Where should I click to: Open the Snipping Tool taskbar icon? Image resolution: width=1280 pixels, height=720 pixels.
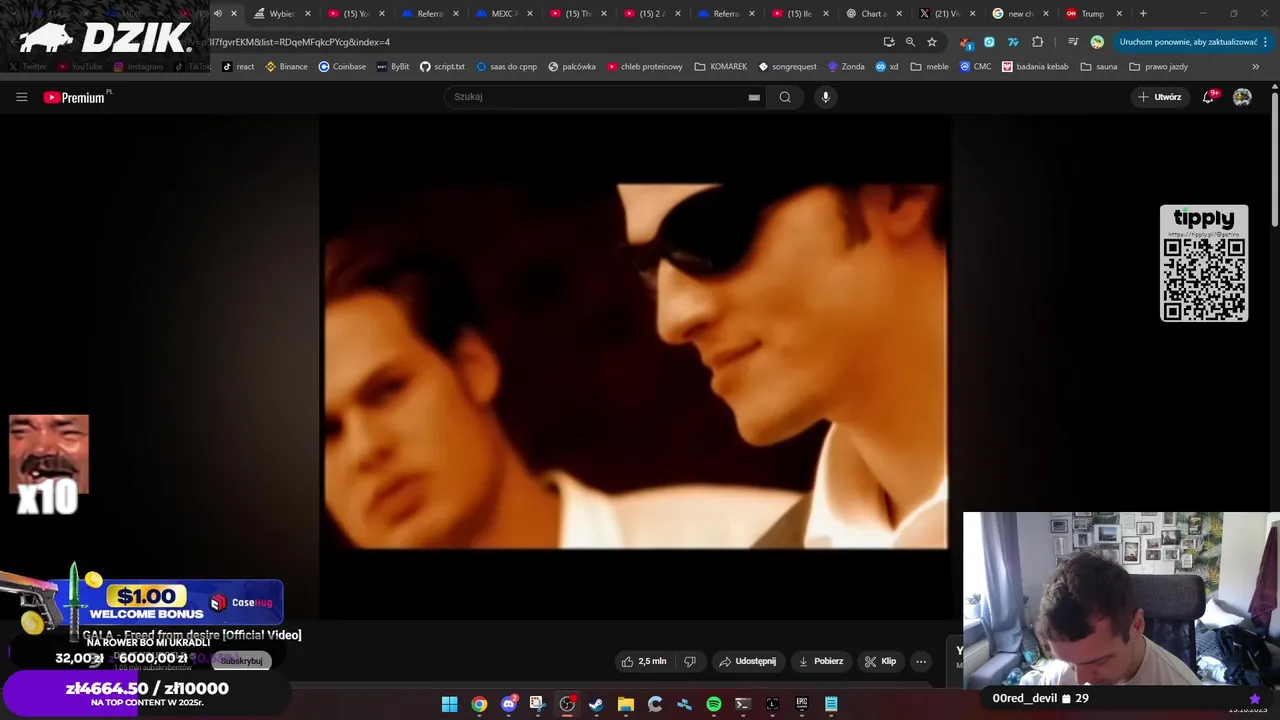pos(537,704)
